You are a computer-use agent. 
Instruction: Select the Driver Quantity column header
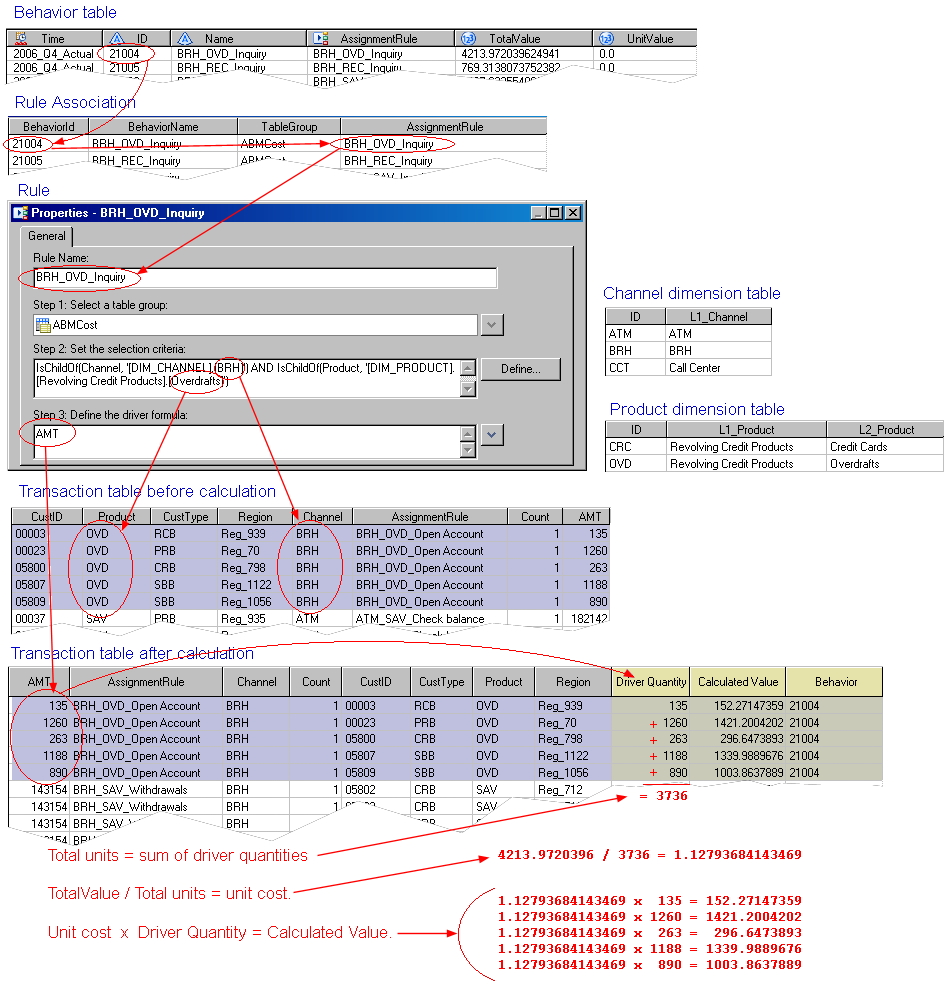pos(650,682)
